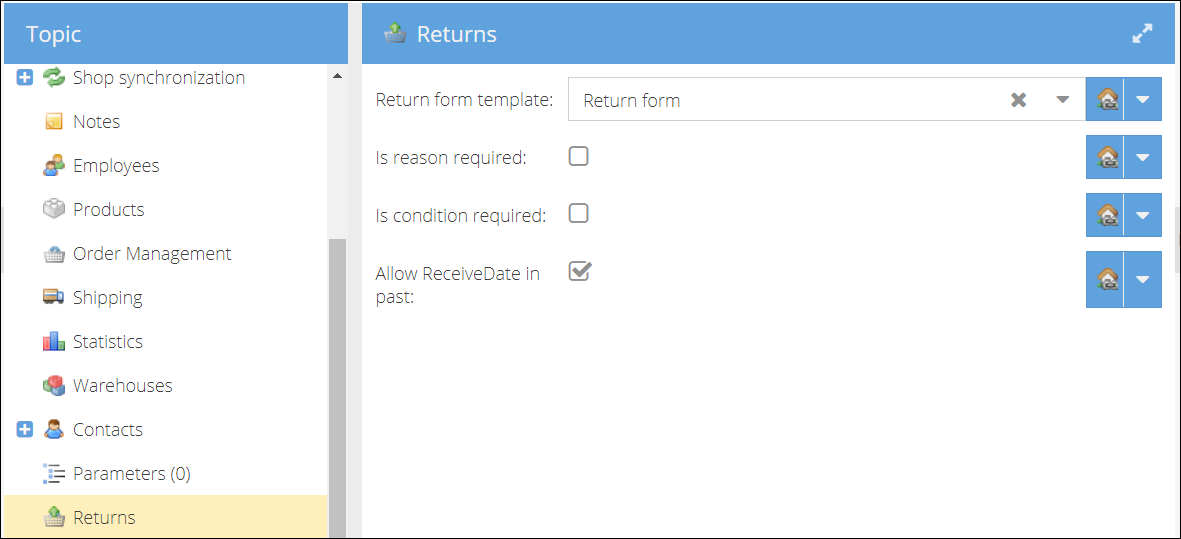The width and height of the screenshot is (1181, 539).
Task: Expand the Shop synchronization tree node
Action: tap(25, 78)
